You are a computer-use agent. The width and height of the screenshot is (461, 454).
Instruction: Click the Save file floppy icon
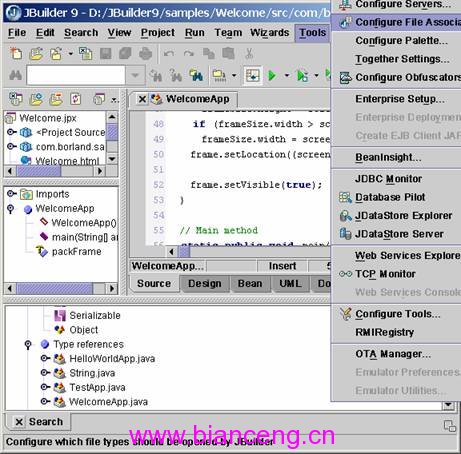click(106, 53)
